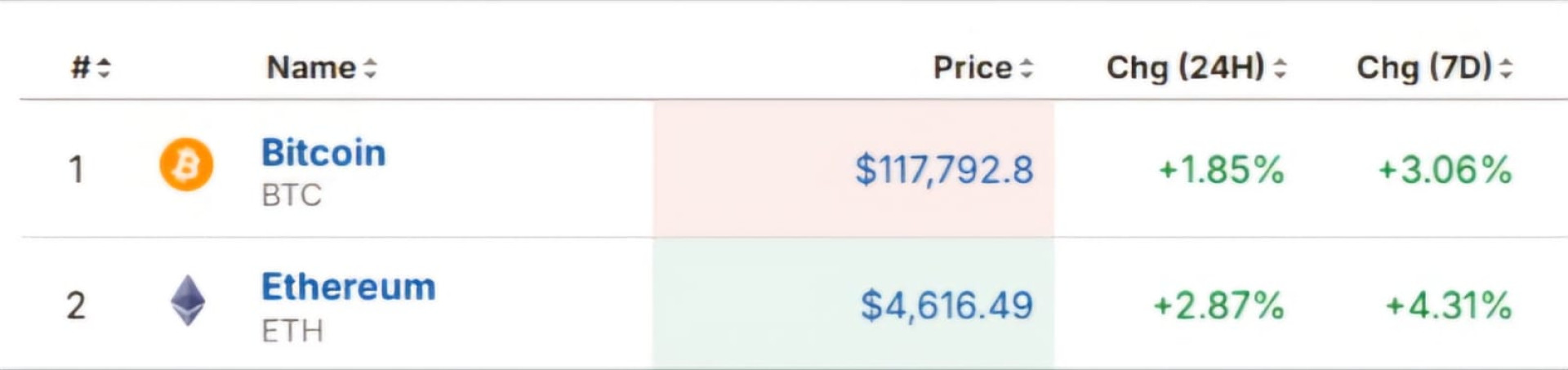The image size is (1568, 370).
Task: Click Ethereum's 24H change +2.87%
Action: [x=1218, y=305]
